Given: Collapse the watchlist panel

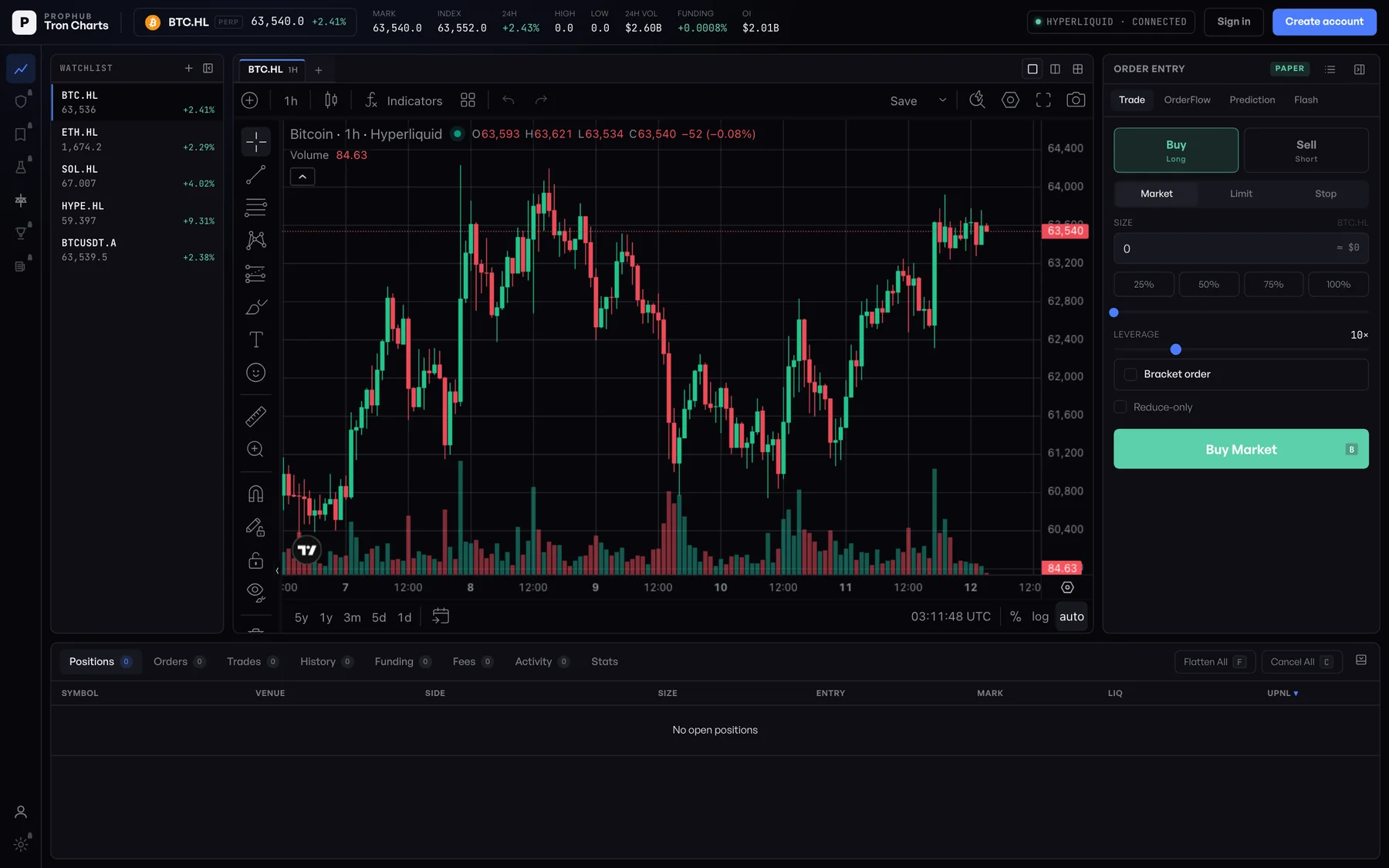Looking at the screenshot, I should click(208, 68).
